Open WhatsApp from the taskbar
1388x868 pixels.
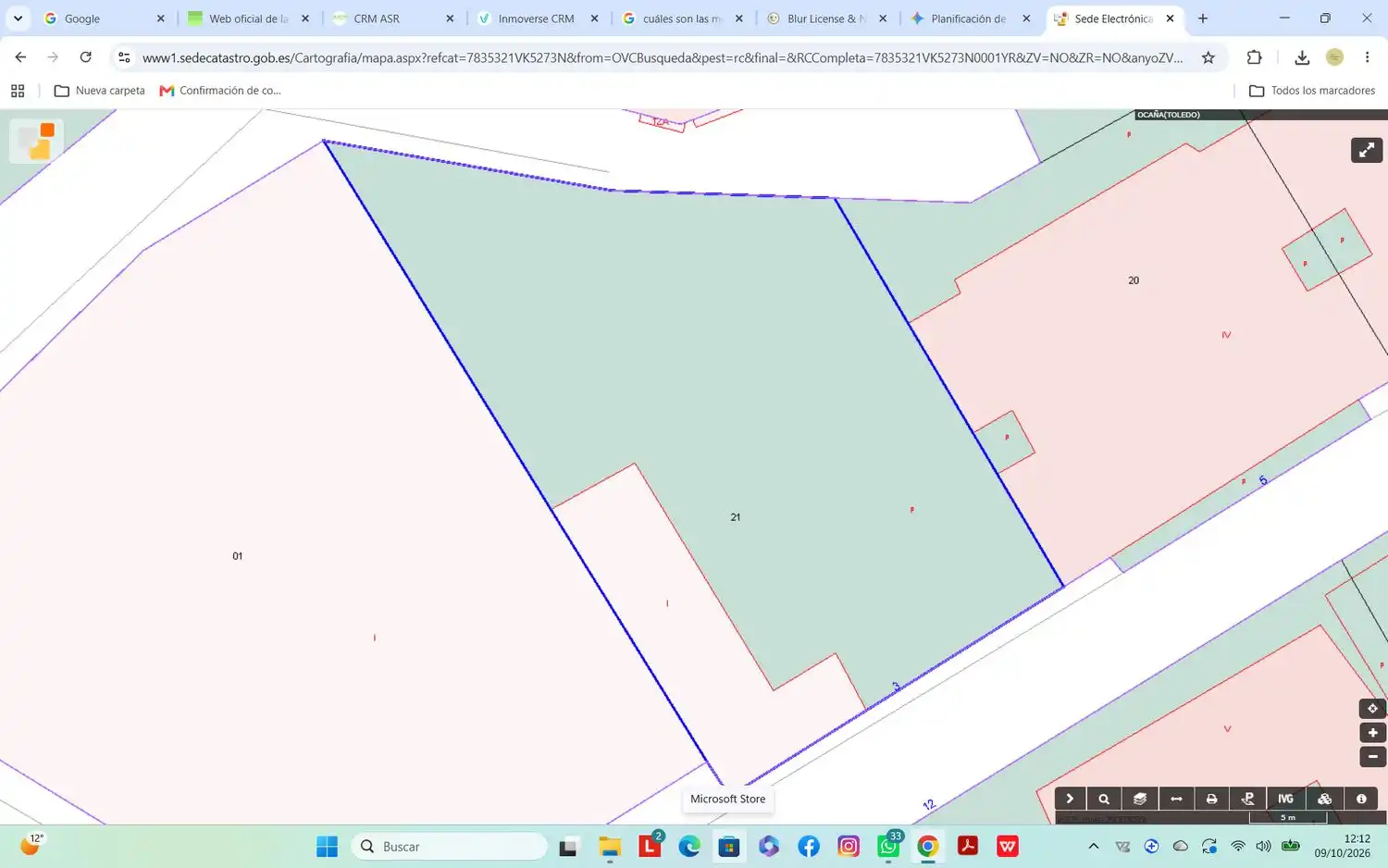[x=889, y=846]
